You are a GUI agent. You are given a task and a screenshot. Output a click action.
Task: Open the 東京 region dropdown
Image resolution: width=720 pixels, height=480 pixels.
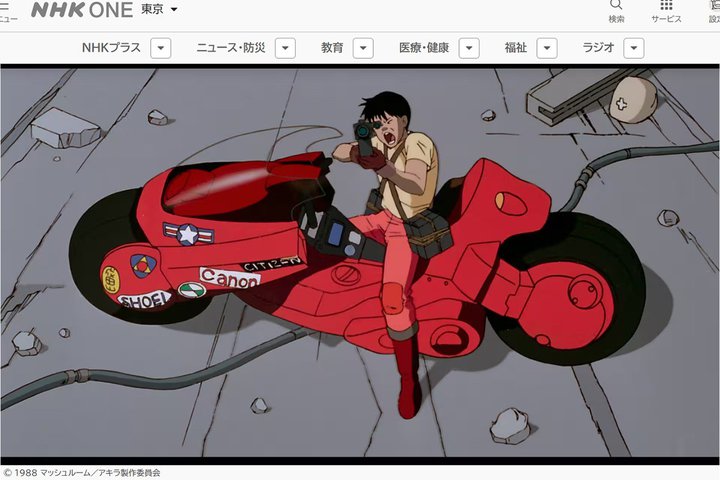(159, 9)
